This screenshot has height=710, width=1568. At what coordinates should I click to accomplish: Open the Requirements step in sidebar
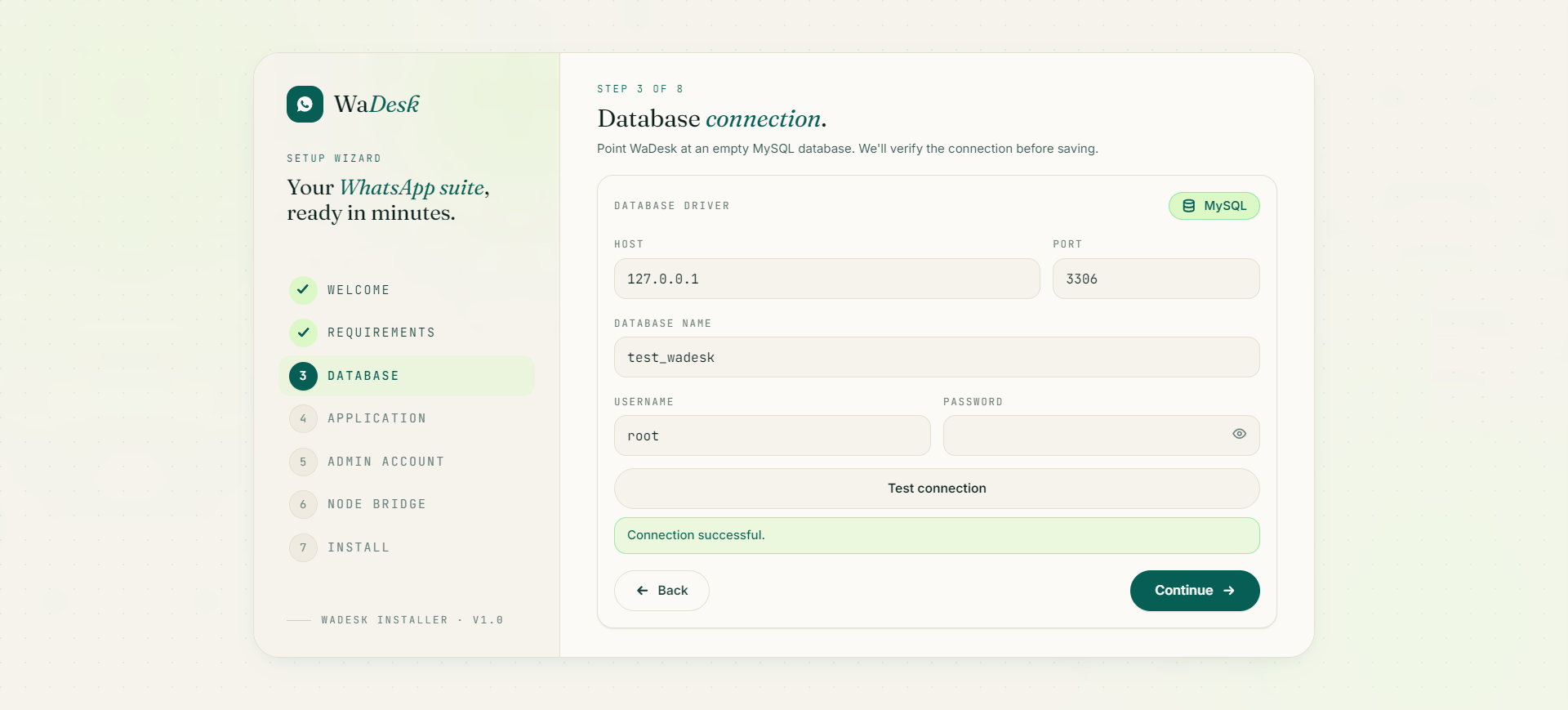(x=407, y=333)
